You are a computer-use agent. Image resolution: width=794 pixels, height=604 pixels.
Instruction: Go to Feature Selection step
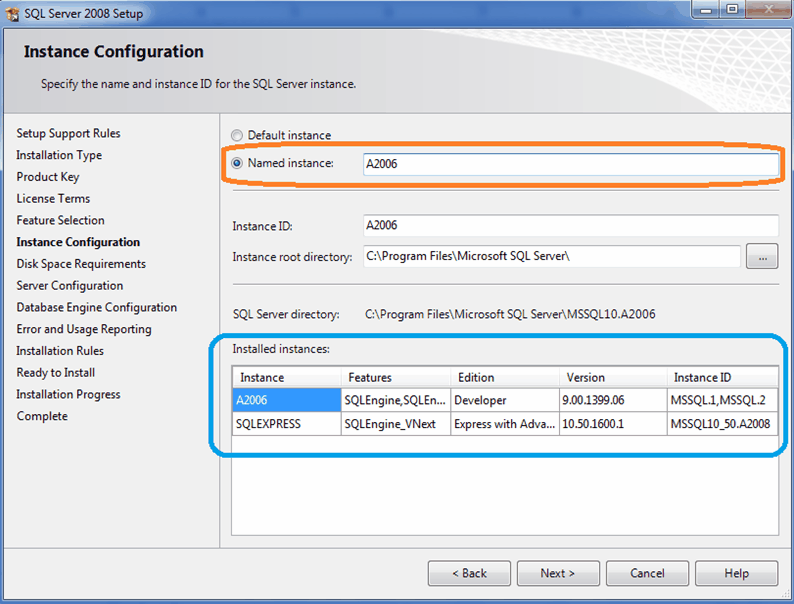pyautogui.click(x=60, y=220)
